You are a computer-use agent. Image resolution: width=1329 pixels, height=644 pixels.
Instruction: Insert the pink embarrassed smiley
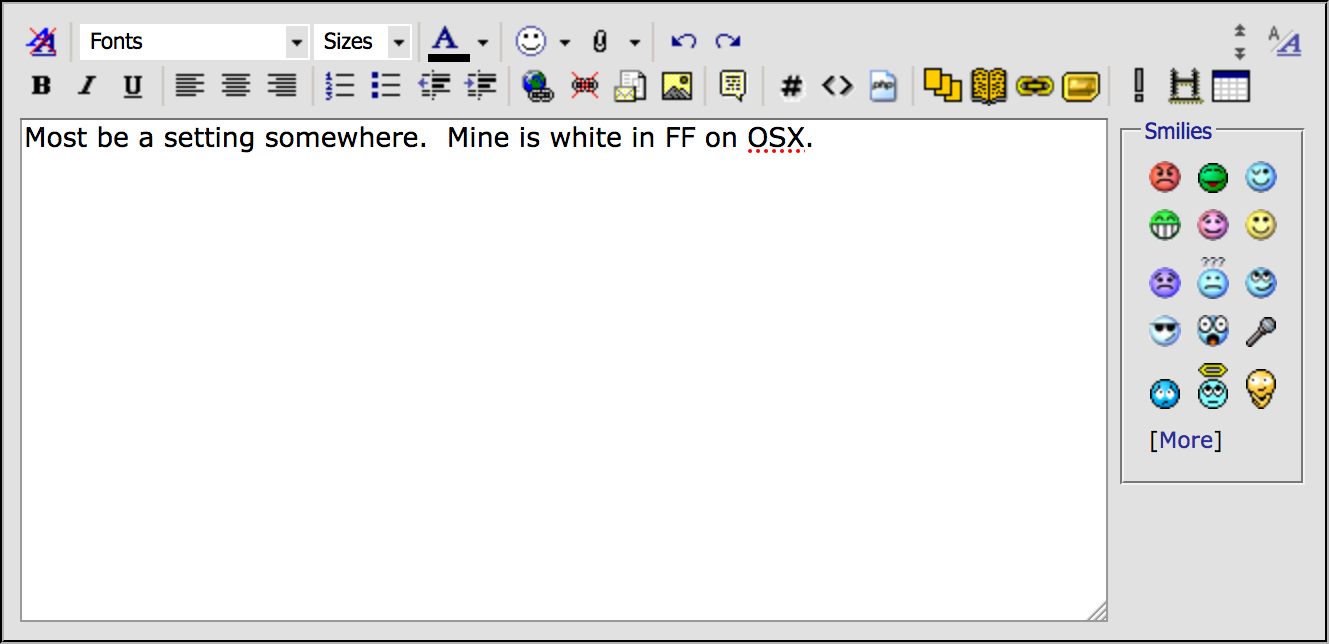[x=1212, y=226]
